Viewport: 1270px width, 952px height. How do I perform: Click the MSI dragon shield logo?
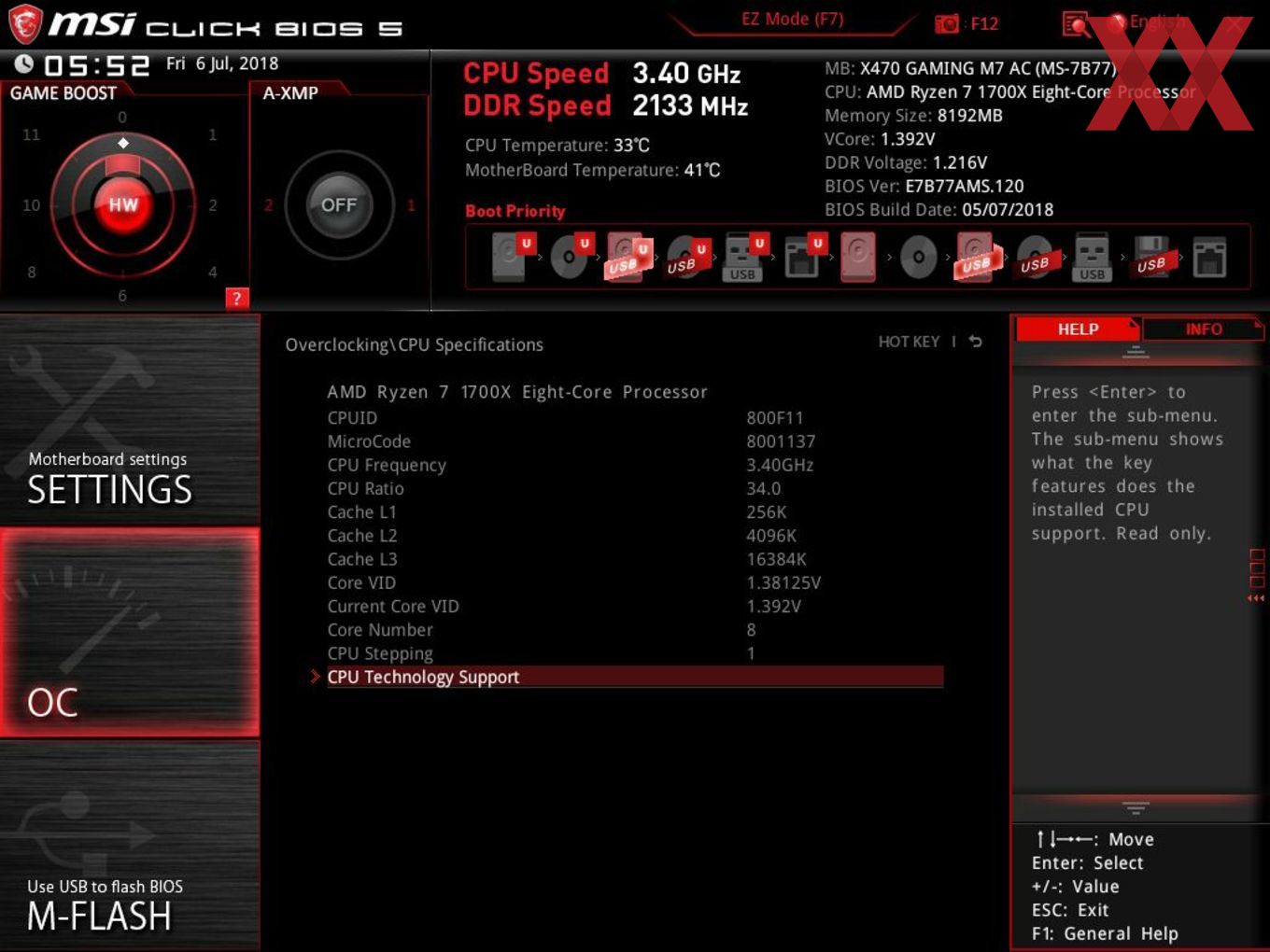click(x=24, y=24)
